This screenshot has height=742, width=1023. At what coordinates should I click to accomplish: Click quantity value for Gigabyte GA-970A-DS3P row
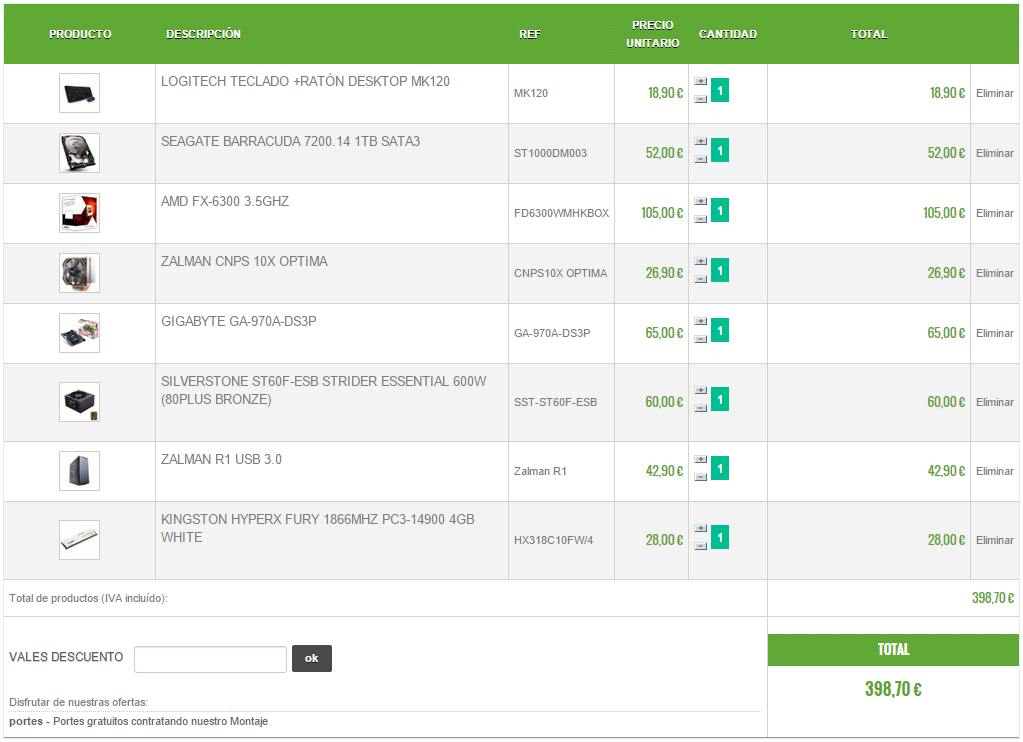pyautogui.click(x=720, y=330)
